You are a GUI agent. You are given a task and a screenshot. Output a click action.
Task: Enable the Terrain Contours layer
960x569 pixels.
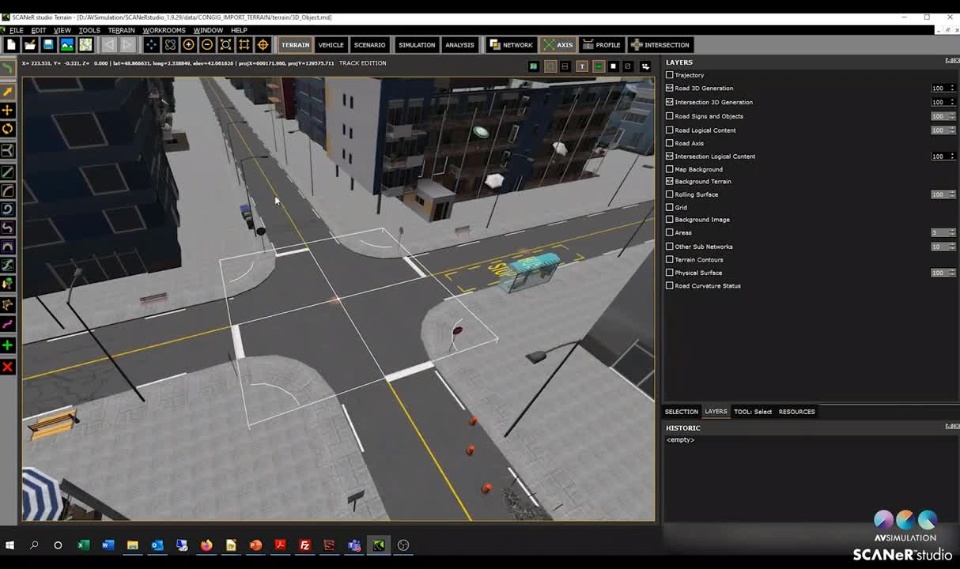click(x=669, y=259)
